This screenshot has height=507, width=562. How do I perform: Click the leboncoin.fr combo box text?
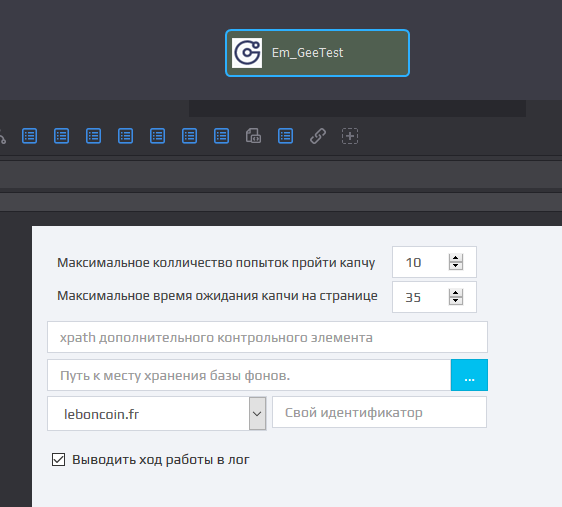[101, 414]
